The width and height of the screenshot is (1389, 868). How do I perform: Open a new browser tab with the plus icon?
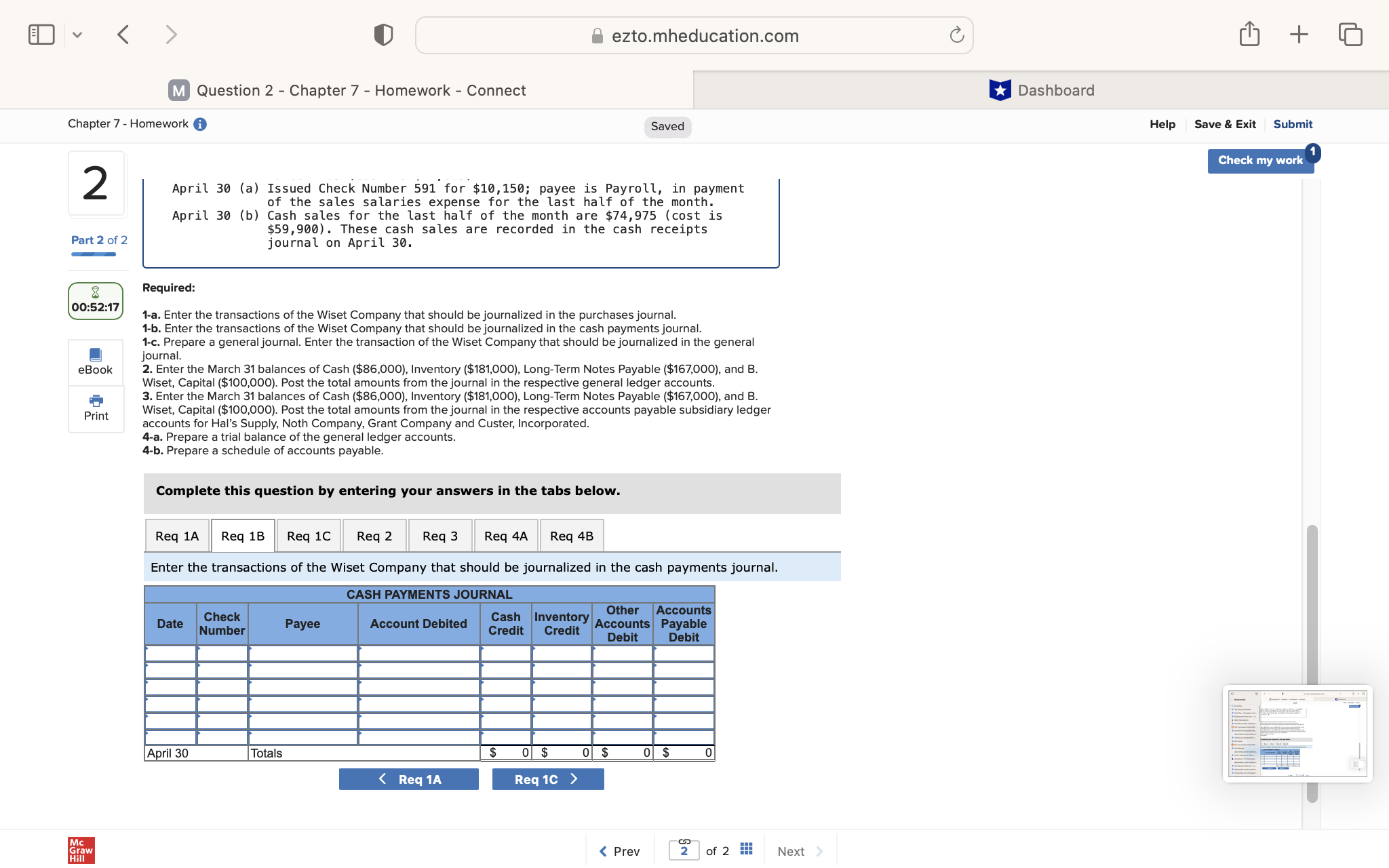(1298, 34)
